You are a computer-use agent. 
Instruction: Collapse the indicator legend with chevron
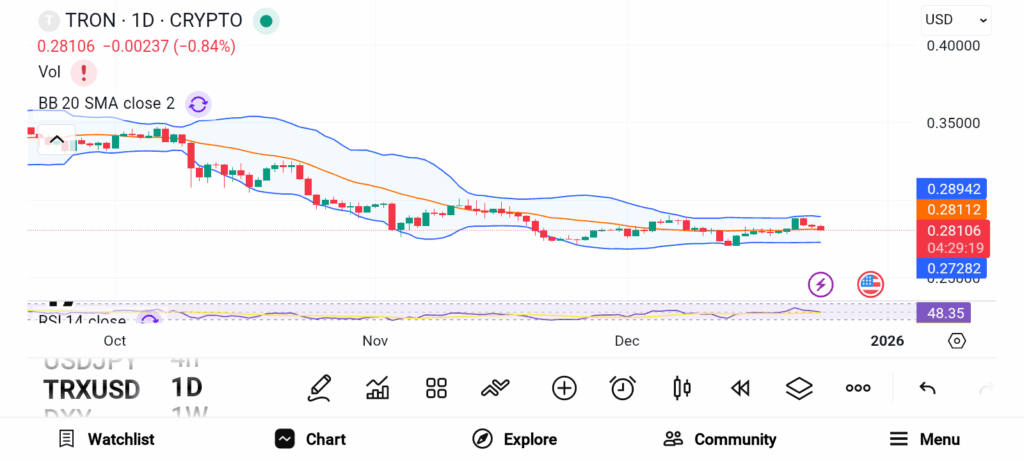pyautogui.click(x=56, y=140)
